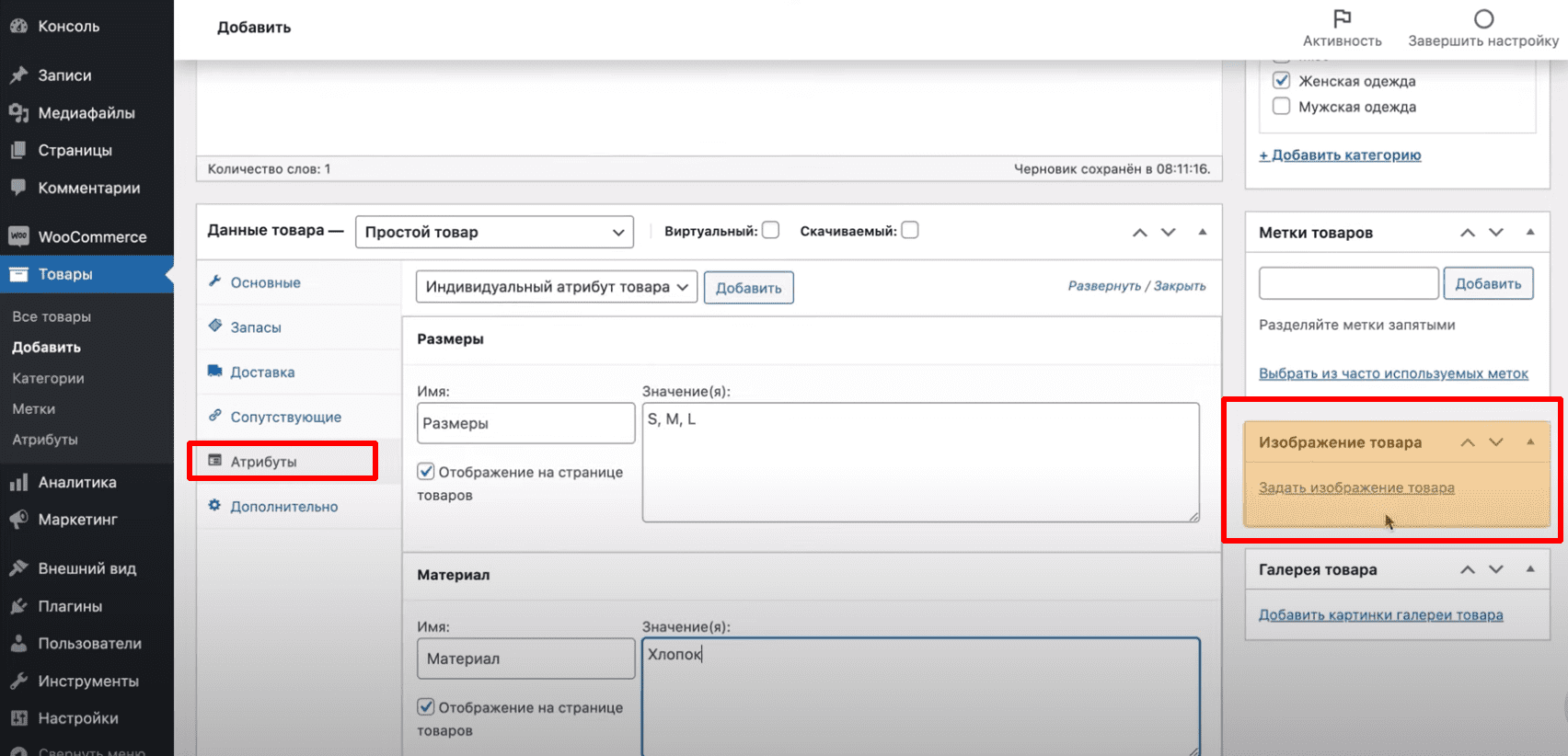Viewport: 1568px width, 756px height.
Task: Click Выбрать из часто используемых меток
Action: tap(1393, 373)
